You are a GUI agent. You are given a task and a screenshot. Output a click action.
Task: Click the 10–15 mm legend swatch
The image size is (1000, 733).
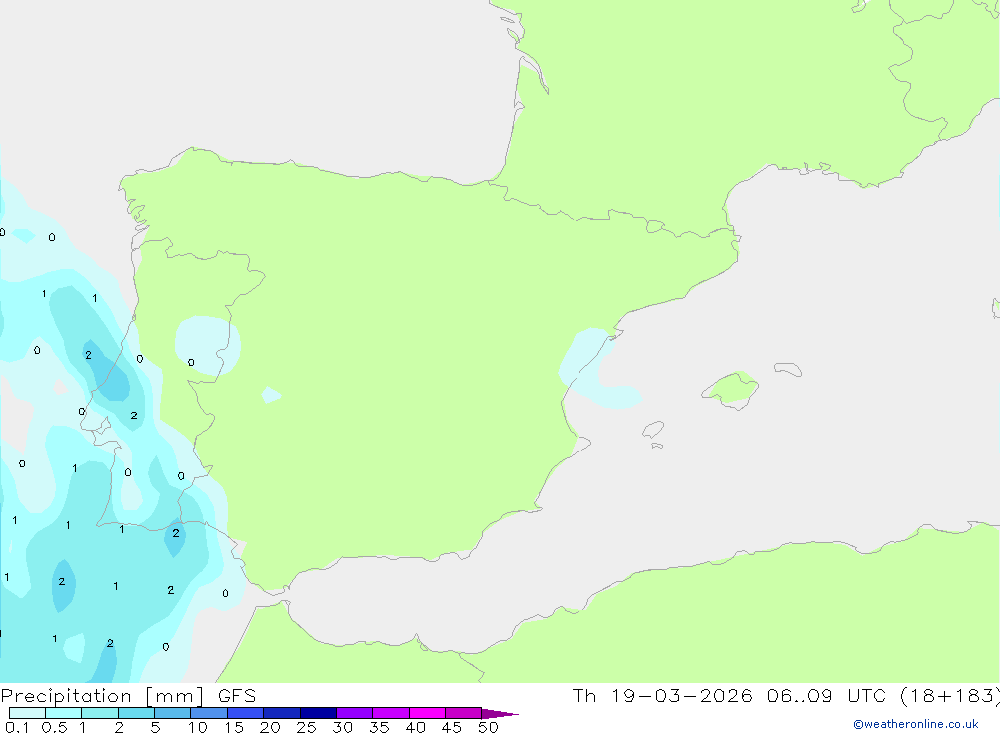(209, 713)
